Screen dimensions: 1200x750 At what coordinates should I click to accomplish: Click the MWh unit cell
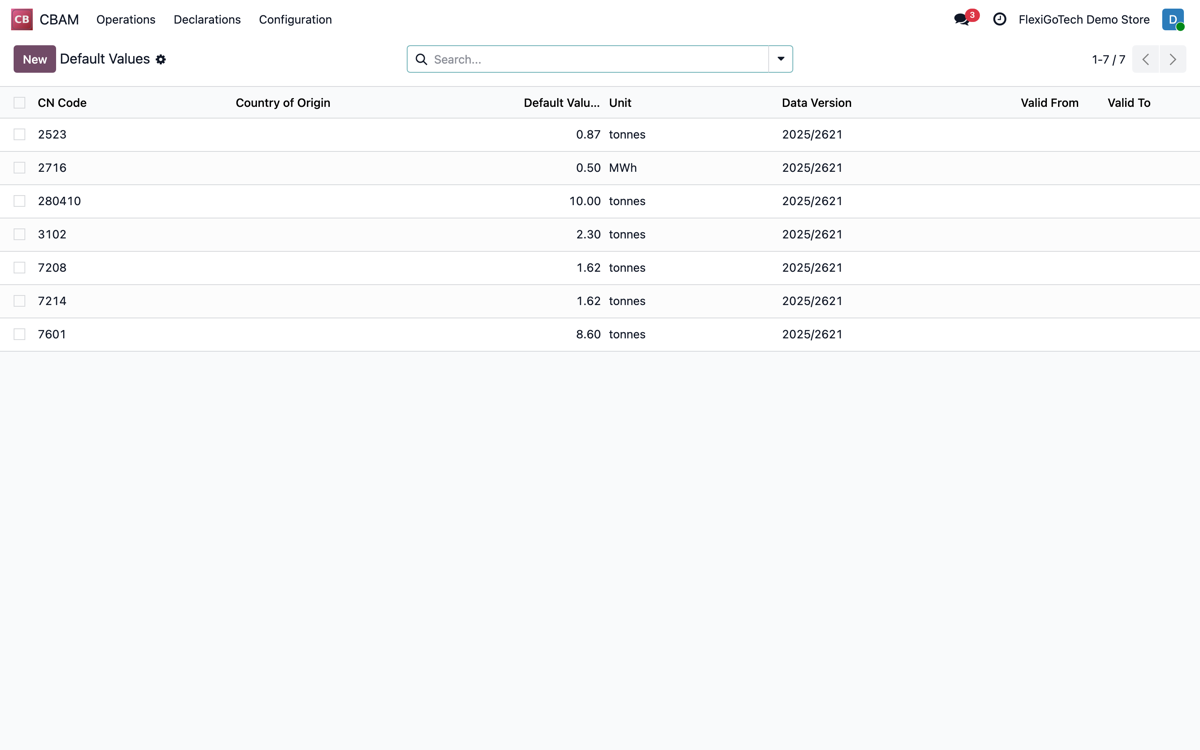coord(623,168)
